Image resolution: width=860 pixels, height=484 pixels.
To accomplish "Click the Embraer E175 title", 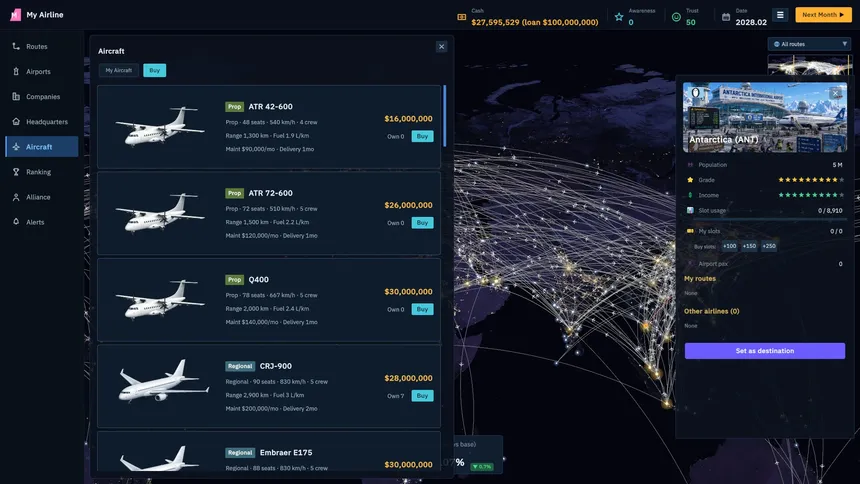I will (x=286, y=453).
